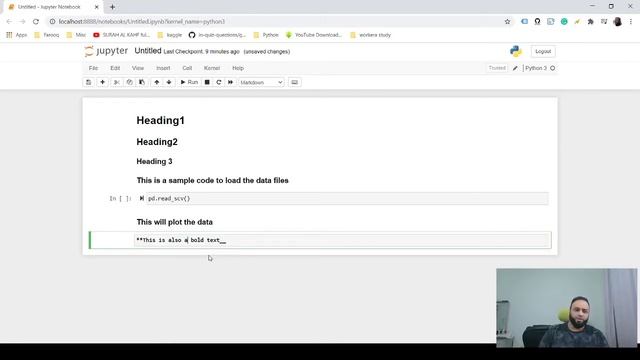
Task: Run the current cell
Action: point(189,82)
